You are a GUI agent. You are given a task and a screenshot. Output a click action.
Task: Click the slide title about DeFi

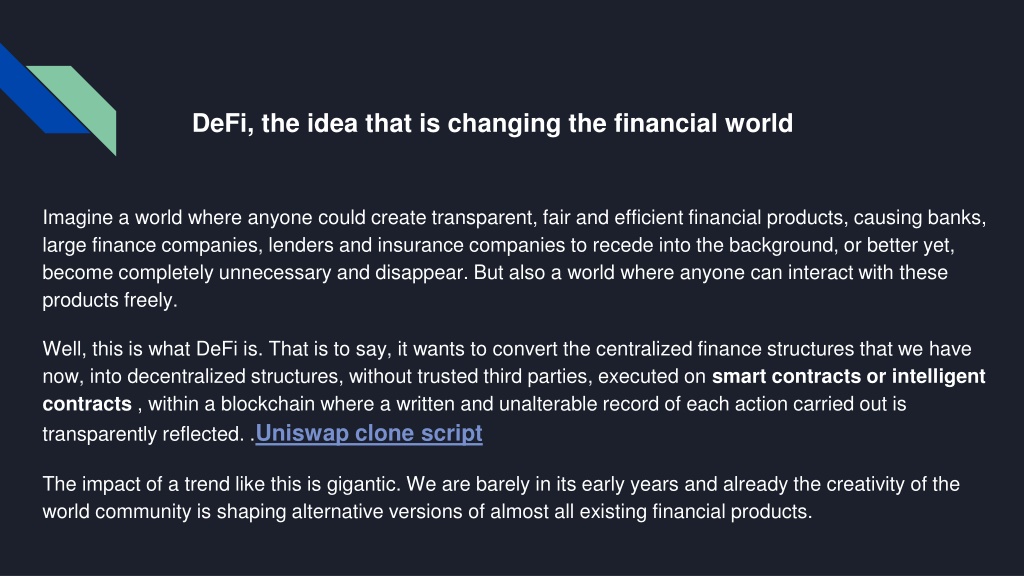click(x=492, y=123)
